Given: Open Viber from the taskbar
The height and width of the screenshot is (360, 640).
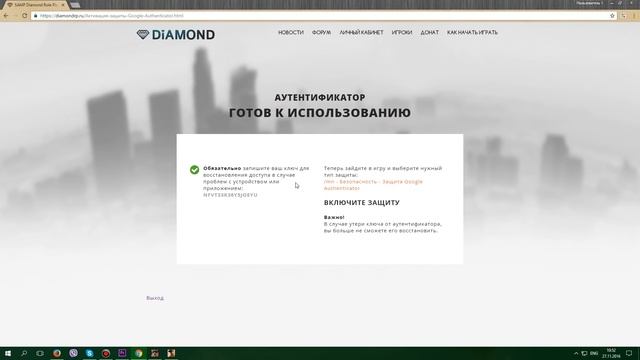Looking at the screenshot, I should pyautogui.click(x=73, y=353).
